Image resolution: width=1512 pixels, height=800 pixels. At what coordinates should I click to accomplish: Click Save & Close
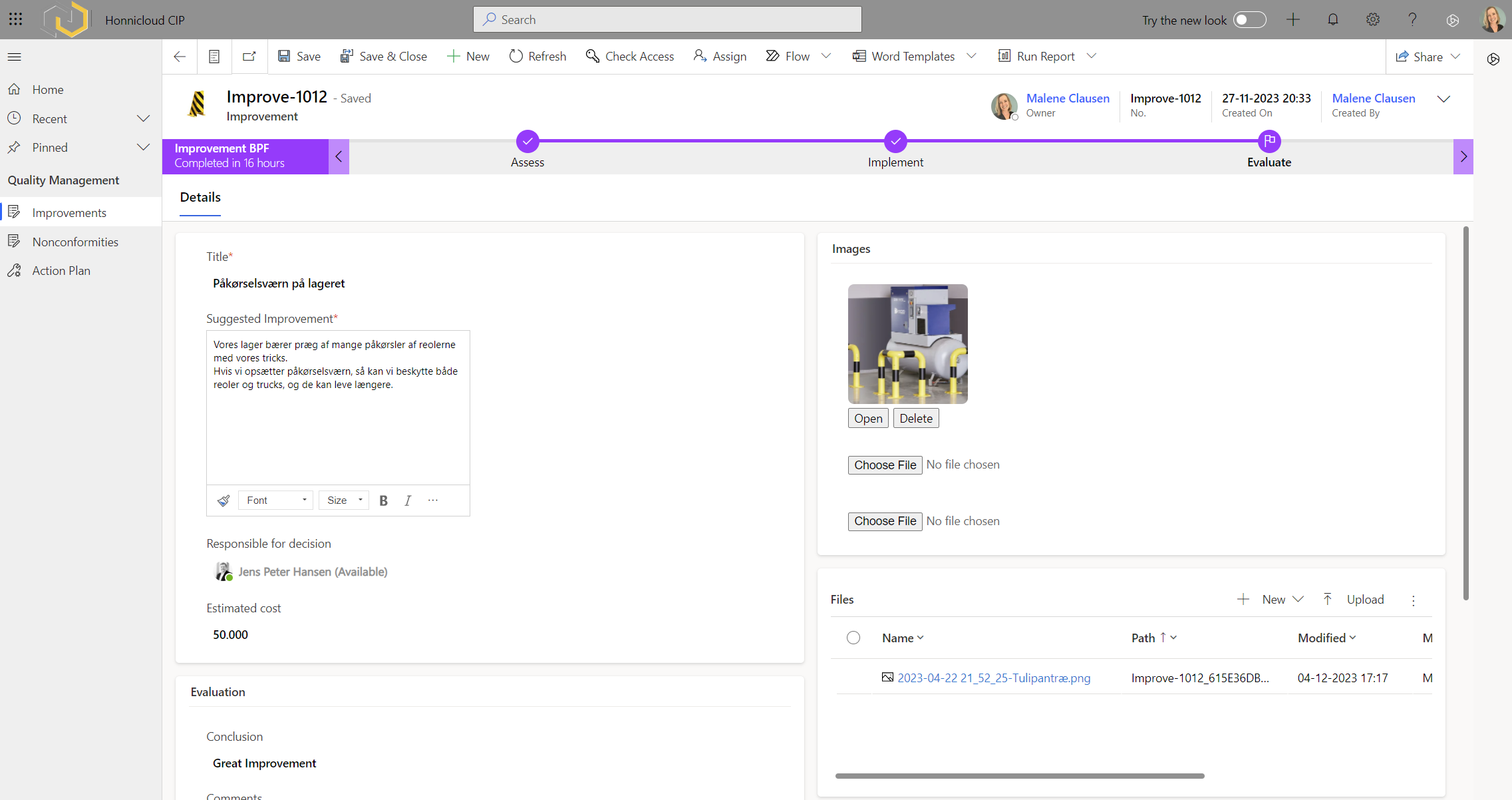(384, 57)
